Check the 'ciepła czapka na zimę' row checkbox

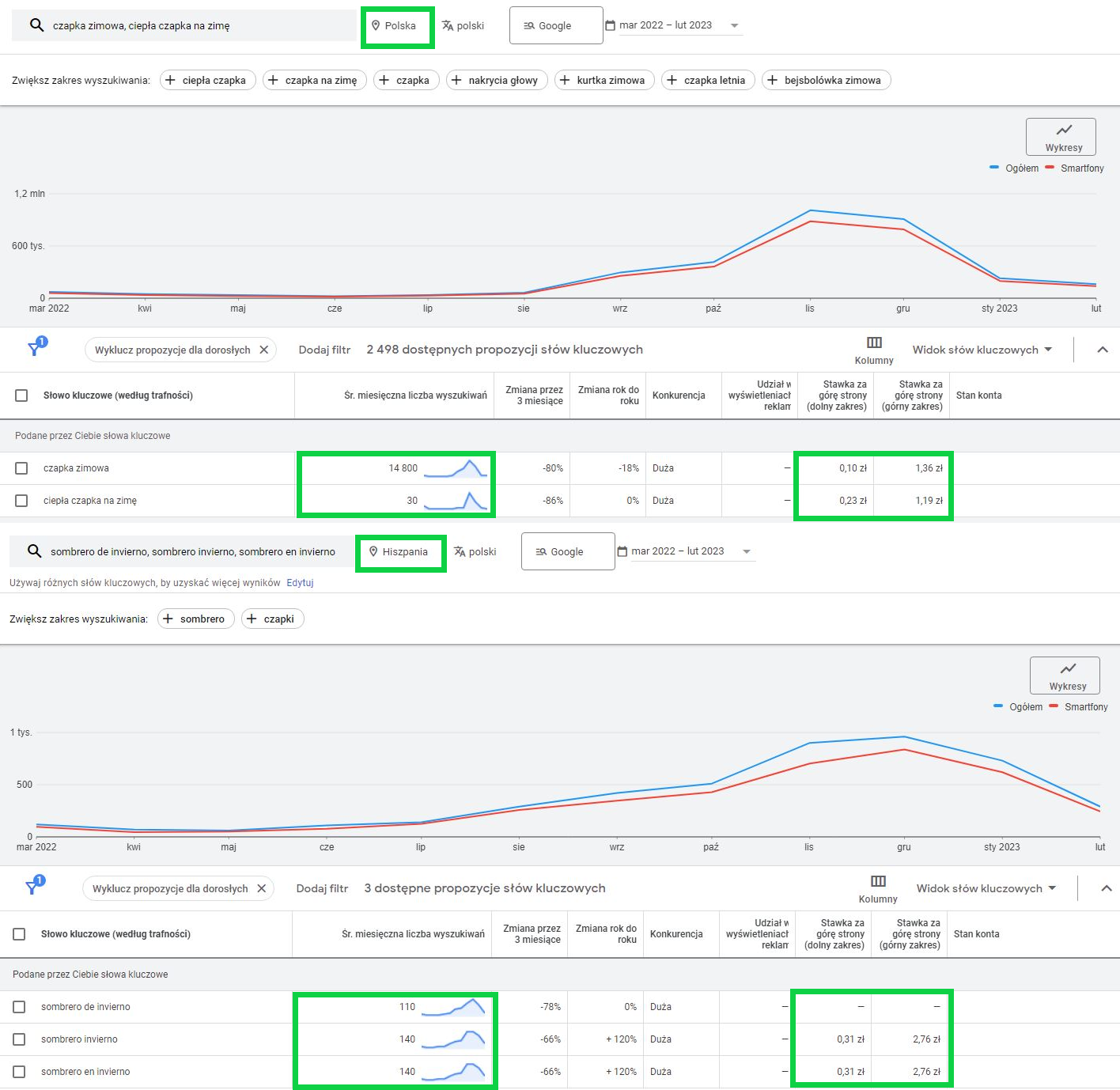21,501
